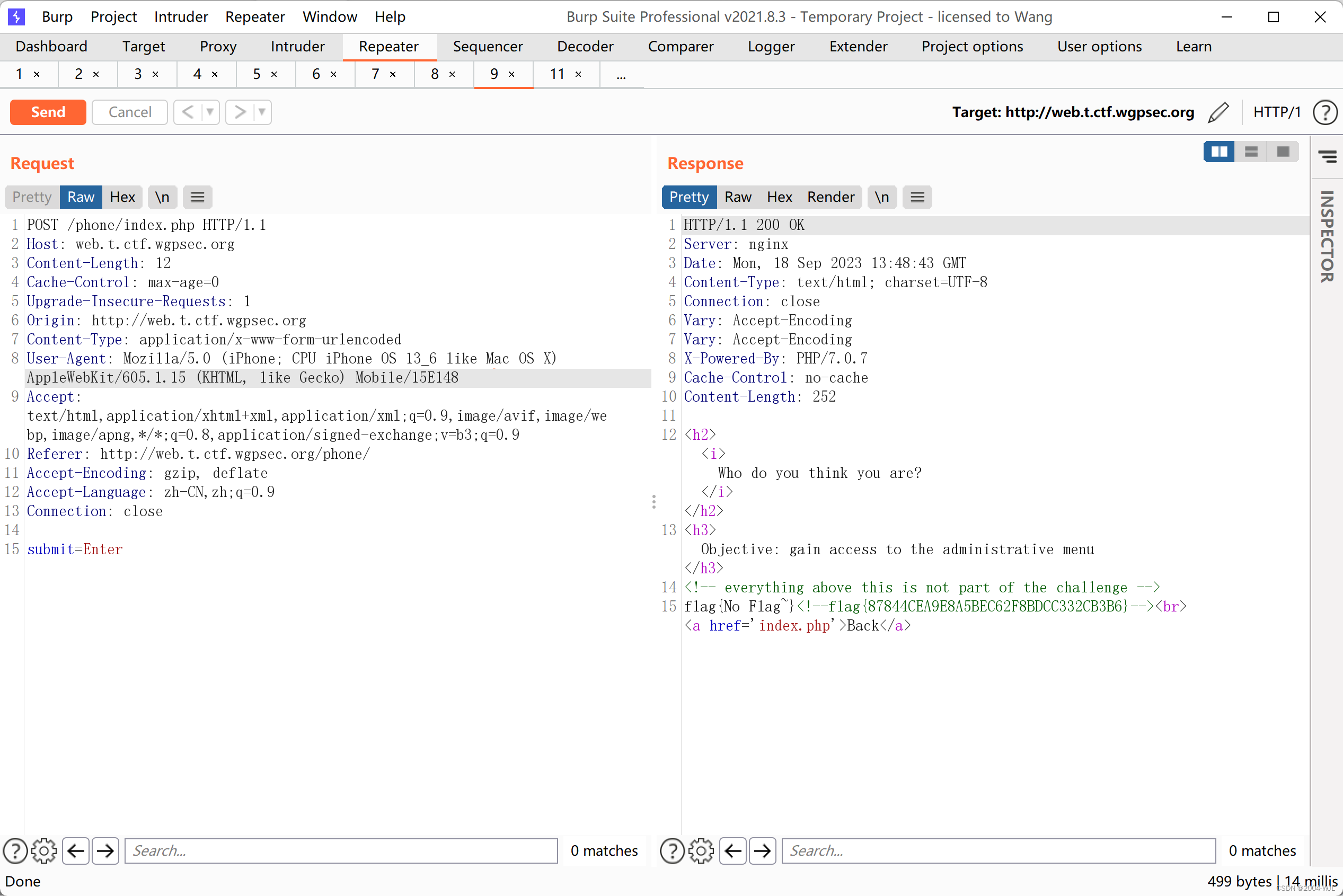Switch Request view to Hex
This screenshot has width=1343, height=896.
tap(123, 197)
